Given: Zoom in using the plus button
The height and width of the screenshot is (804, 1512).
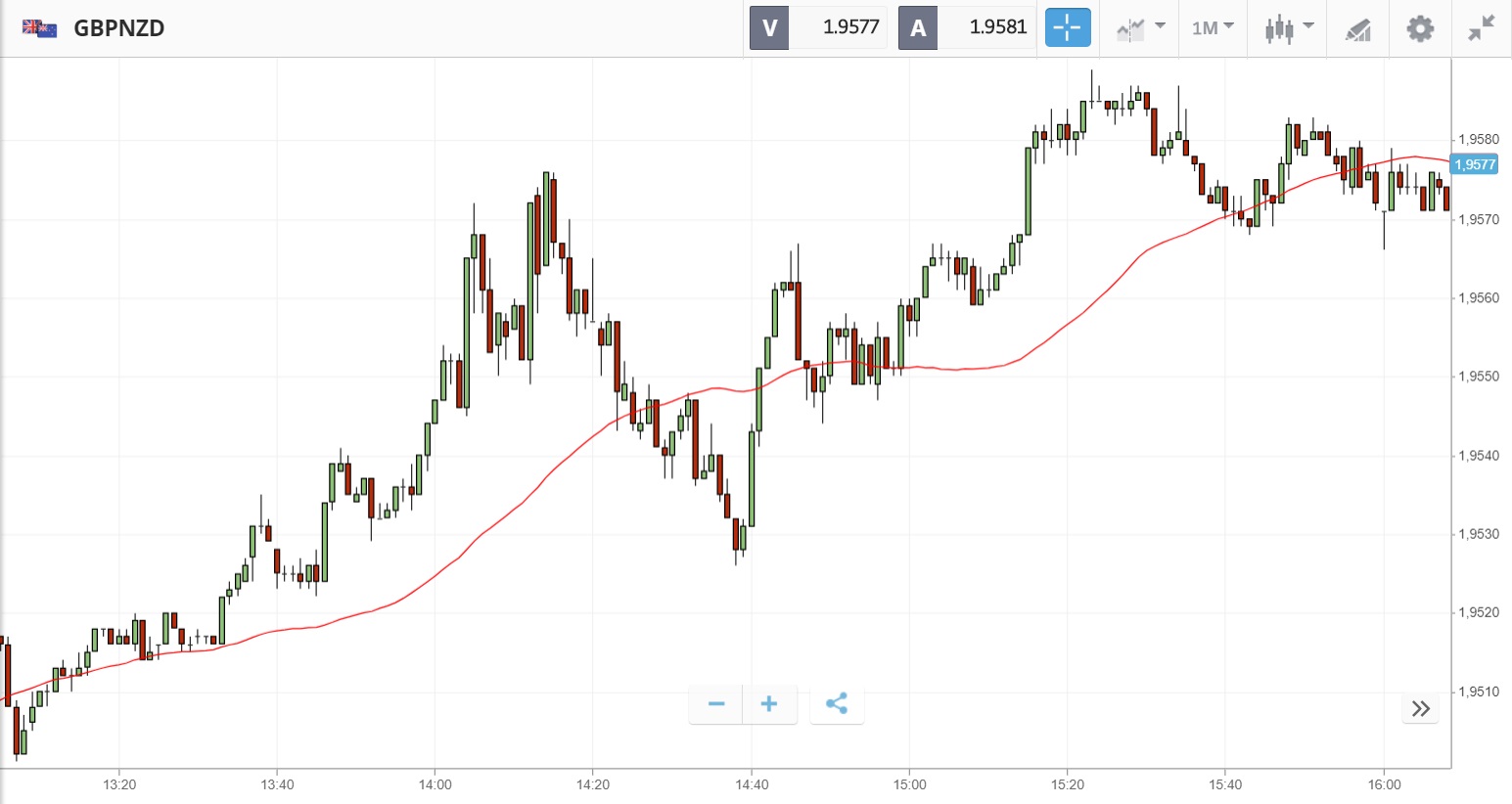Looking at the screenshot, I should [769, 704].
